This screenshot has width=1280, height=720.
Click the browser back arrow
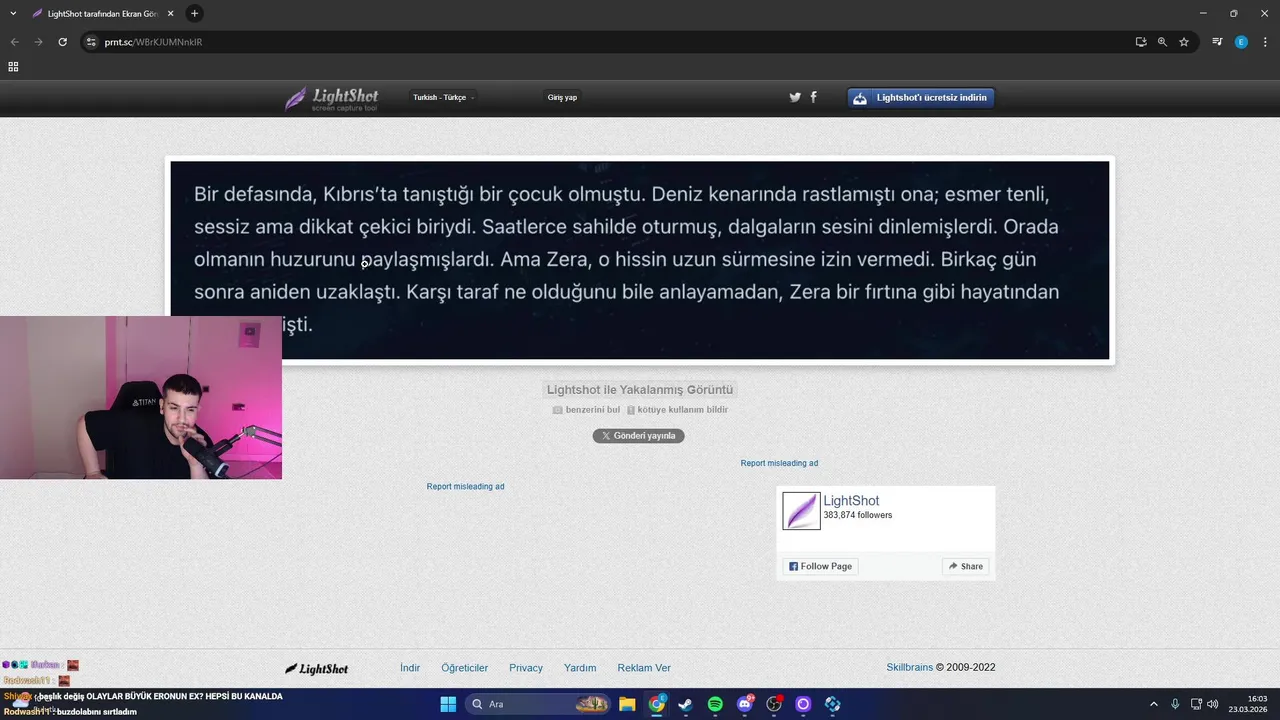14,42
